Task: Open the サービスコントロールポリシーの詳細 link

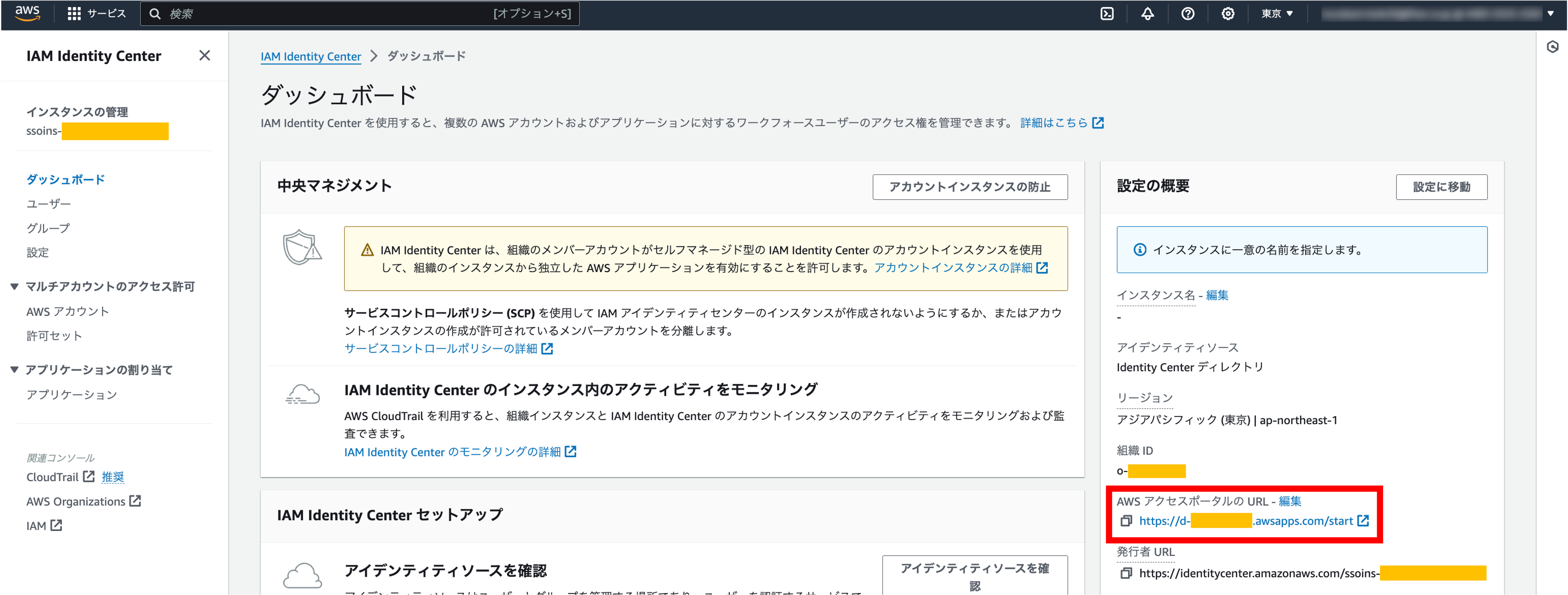Action: pyautogui.click(x=441, y=349)
